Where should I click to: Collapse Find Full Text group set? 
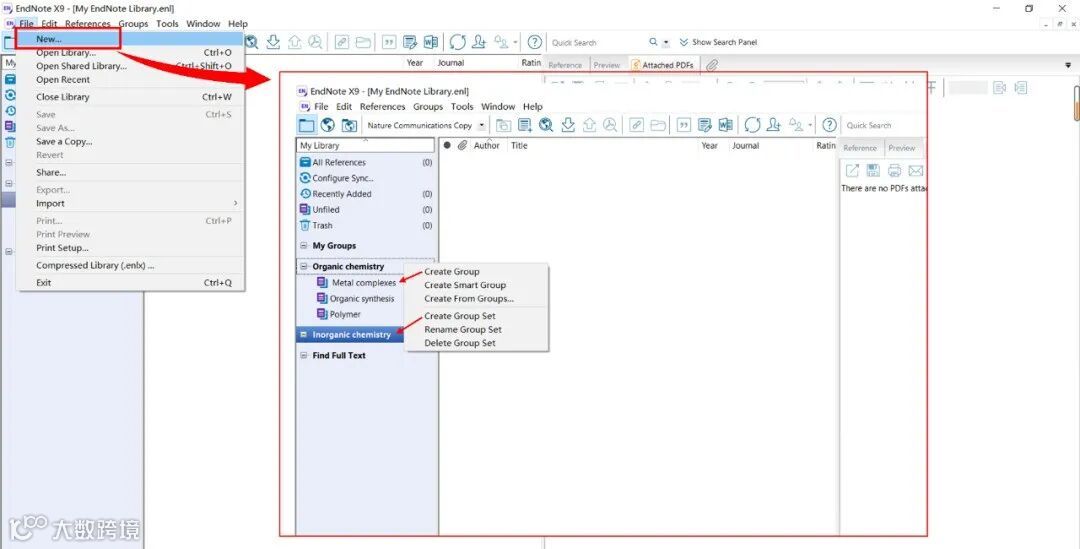(x=304, y=355)
